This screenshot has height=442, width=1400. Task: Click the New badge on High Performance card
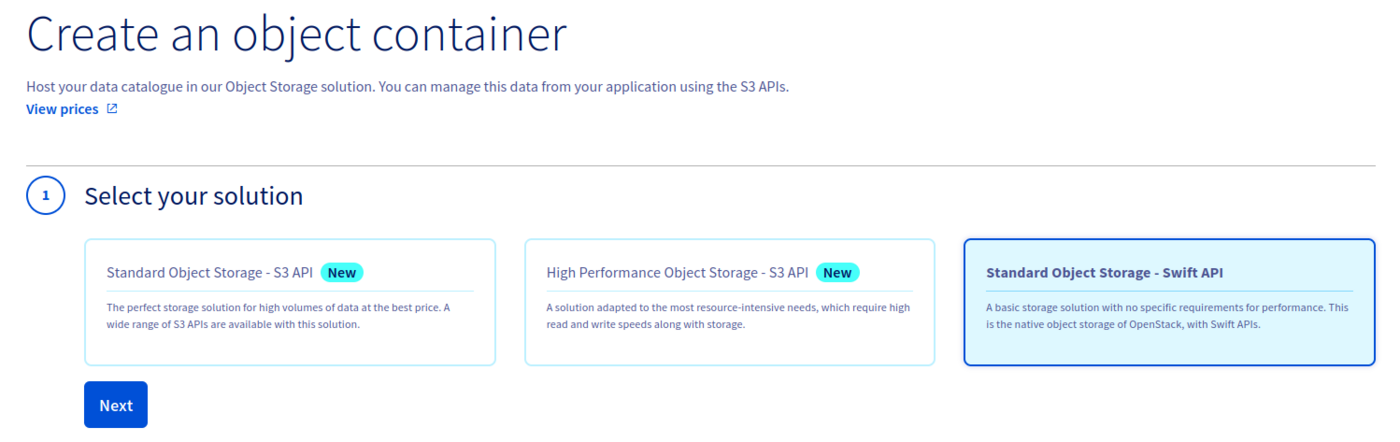tap(837, 272)
